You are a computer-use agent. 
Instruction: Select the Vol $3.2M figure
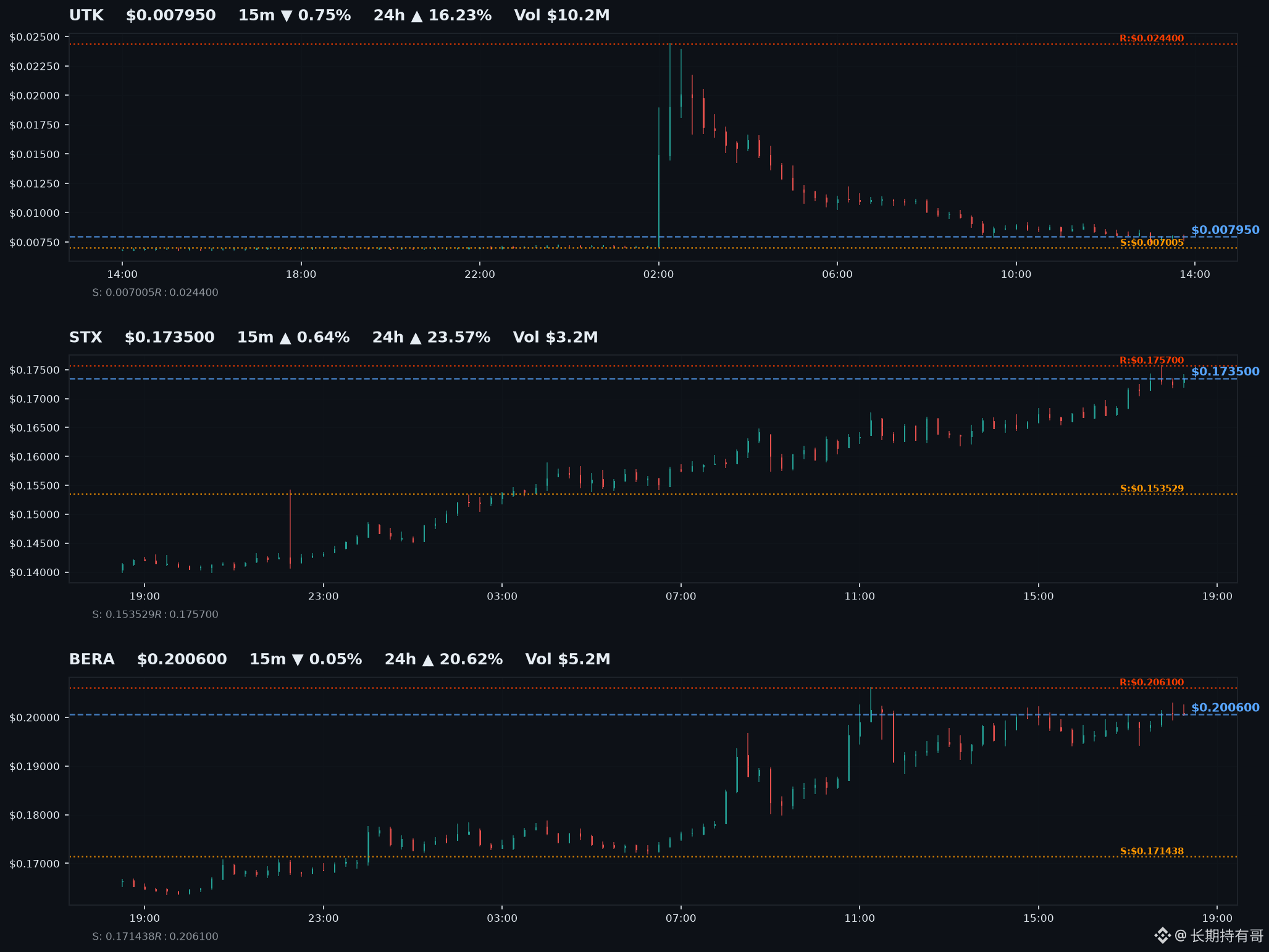pos(556,338)
